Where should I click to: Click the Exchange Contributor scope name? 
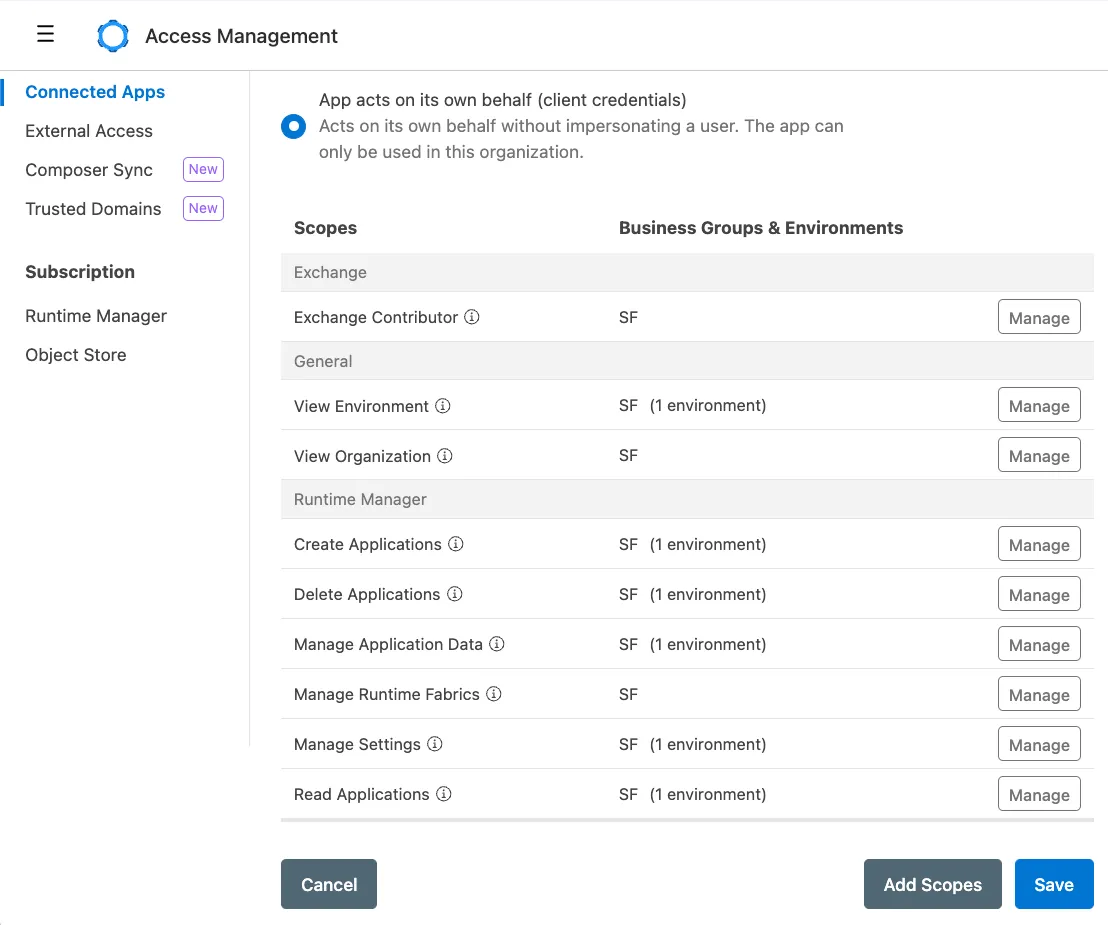376,317
